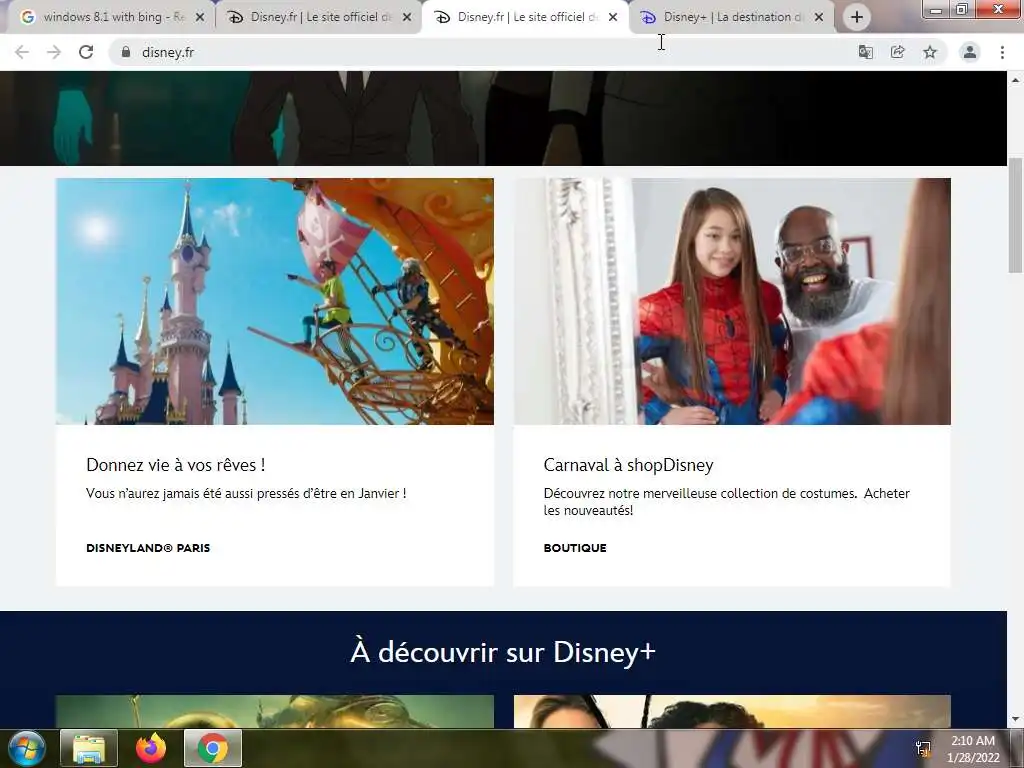
Task: Click 'Vous n'aurez jamais été aussi pressés' text
Action: [246, 494]
